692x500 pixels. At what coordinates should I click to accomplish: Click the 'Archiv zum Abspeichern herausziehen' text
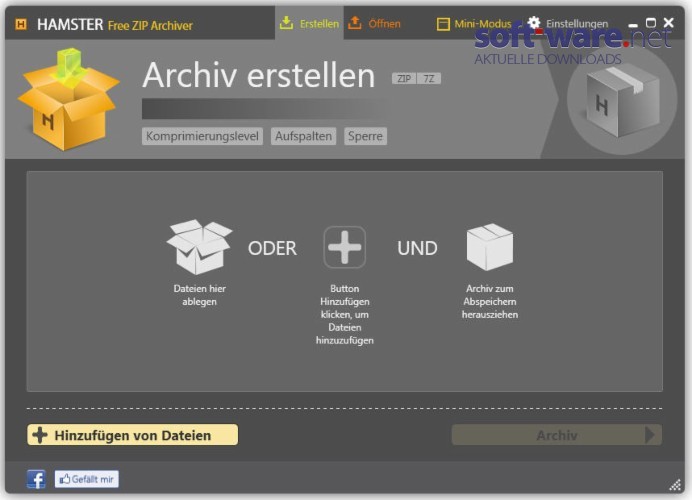[490, 301]
